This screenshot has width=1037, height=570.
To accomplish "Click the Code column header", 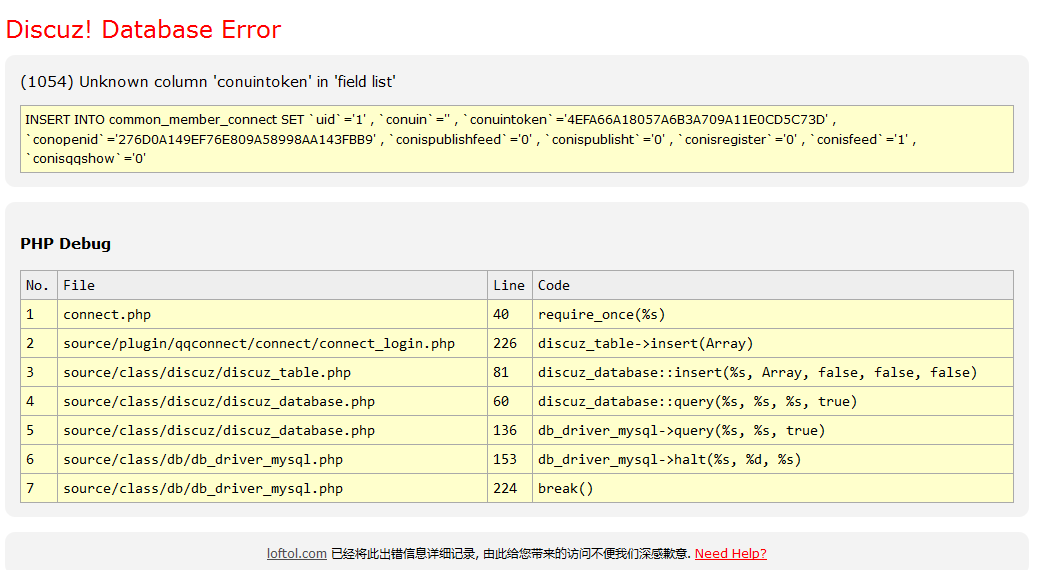I will point(772,285).
